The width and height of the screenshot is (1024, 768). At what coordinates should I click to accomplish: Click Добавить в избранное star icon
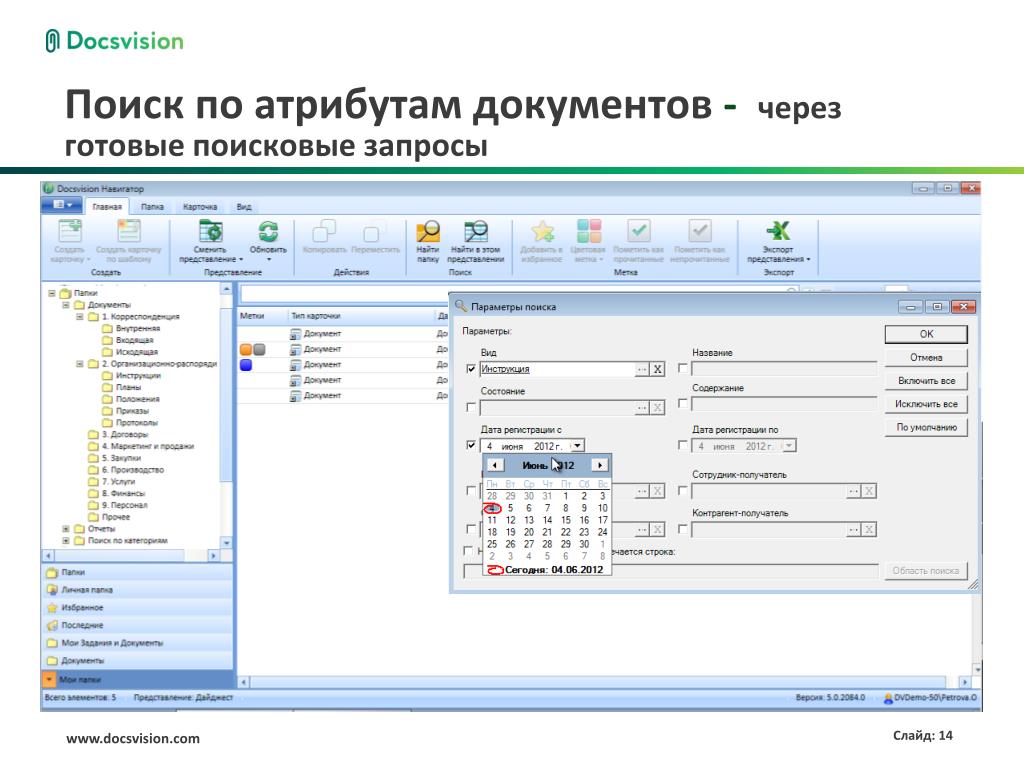click(541, 232)
